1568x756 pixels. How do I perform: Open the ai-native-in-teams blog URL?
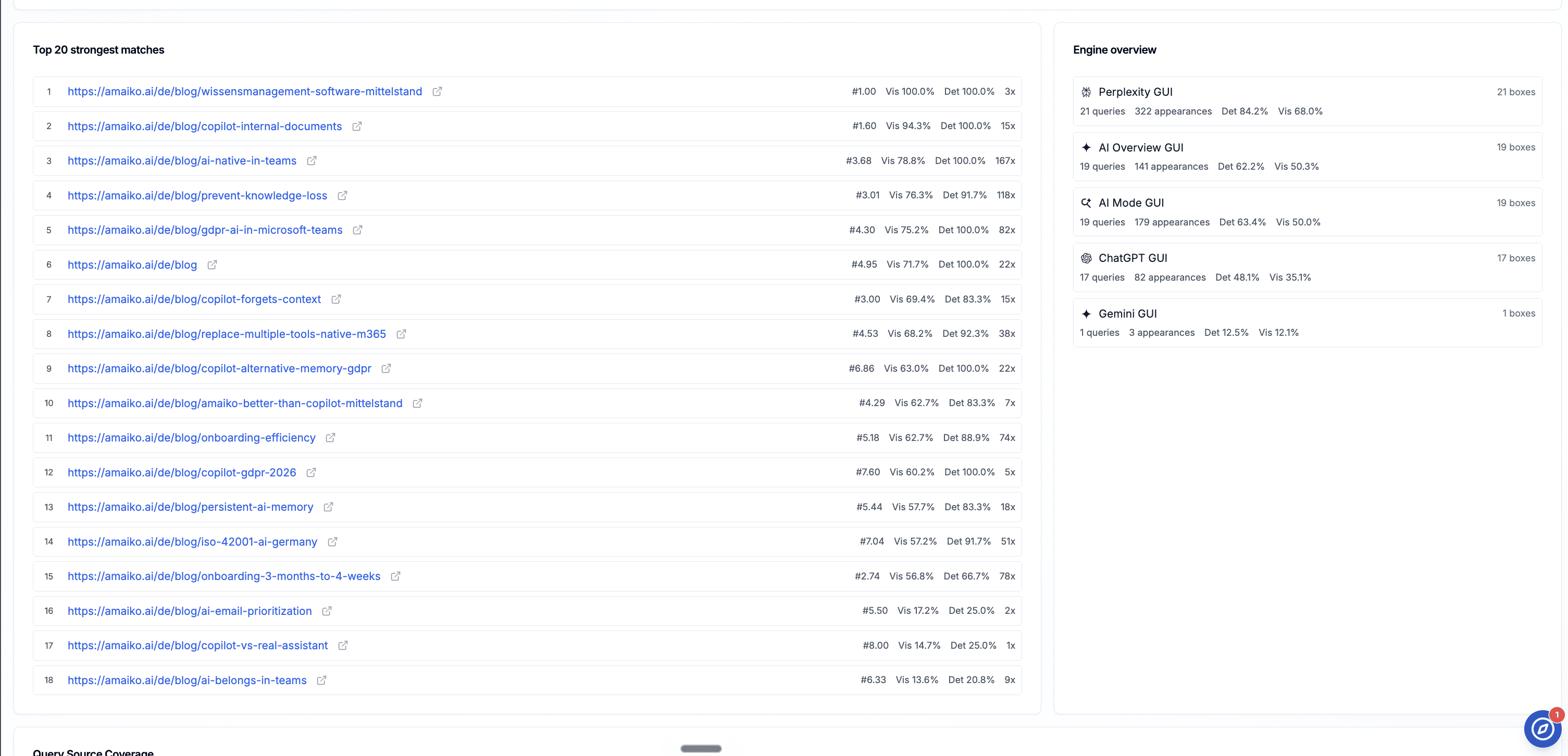point(182,161)
